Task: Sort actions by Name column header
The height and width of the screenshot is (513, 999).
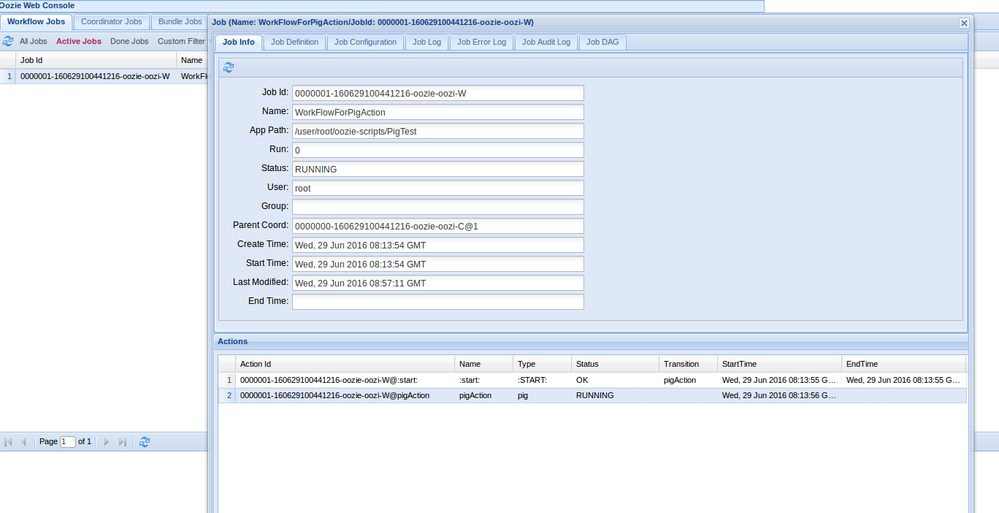Action: pyautogui.click(x=484, y=364)
